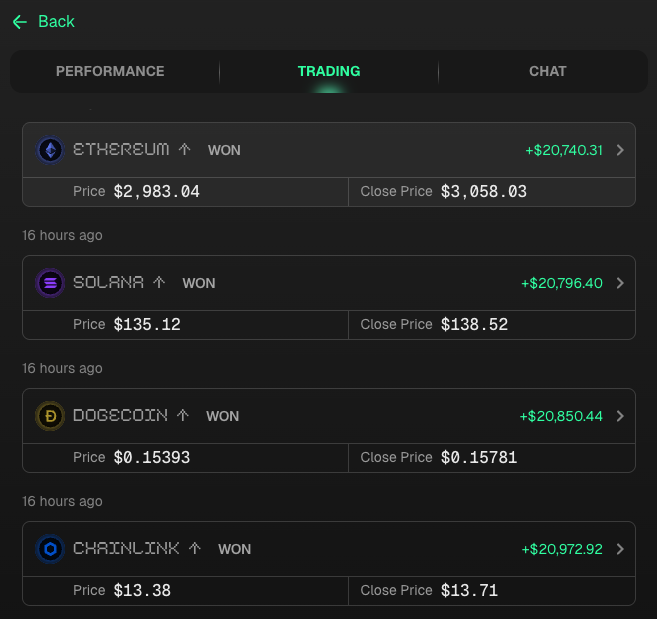Expand the Dogecoin trade details chevron
This screenshot has height=619, width=657.
pyautogui.click(x=621, y=416)
